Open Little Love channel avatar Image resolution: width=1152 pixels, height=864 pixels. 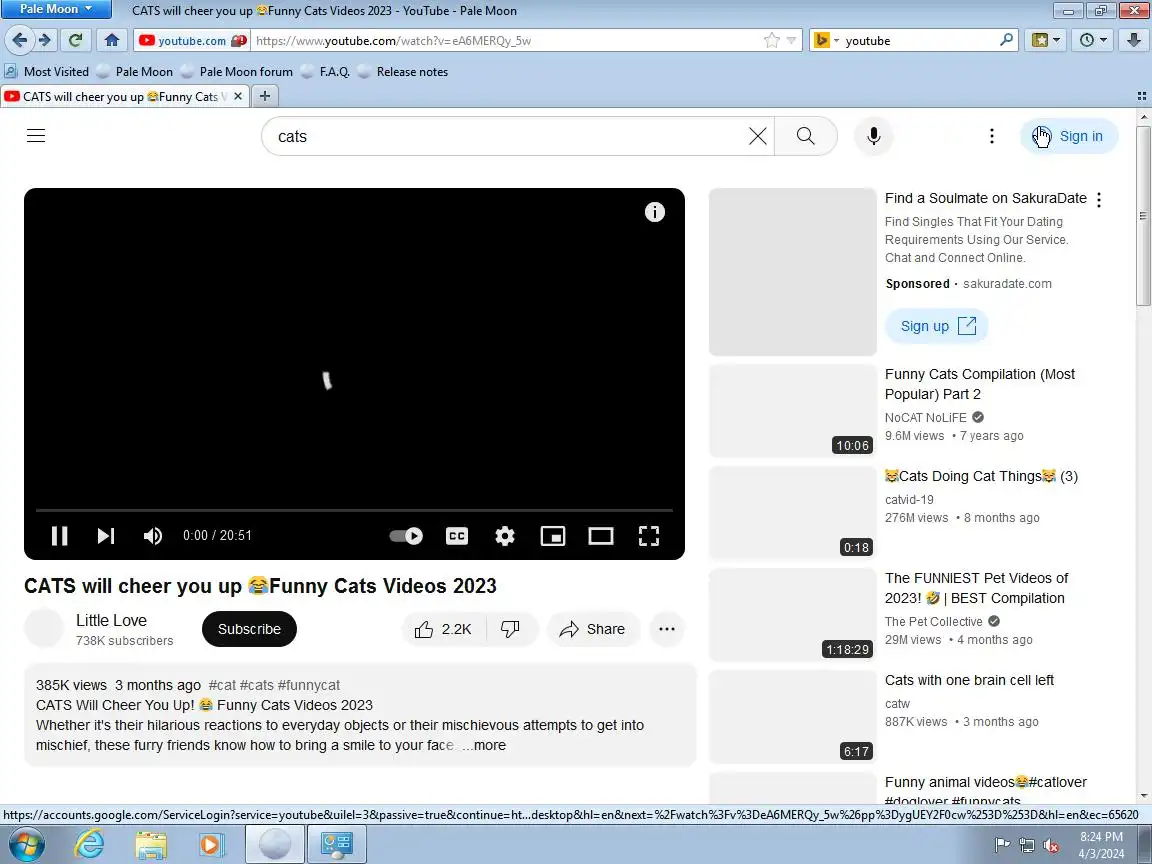[44, 629]
